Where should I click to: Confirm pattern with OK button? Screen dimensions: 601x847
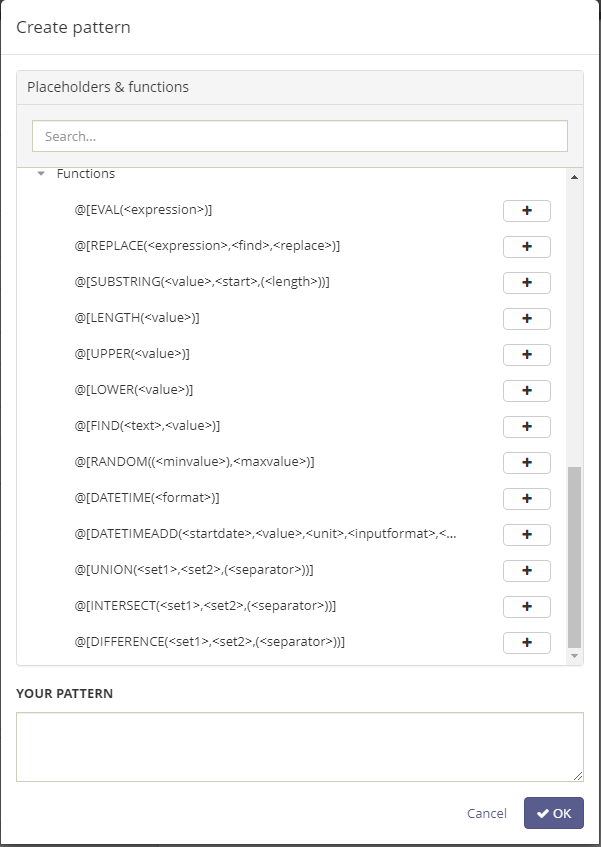(x=553, y=813)
